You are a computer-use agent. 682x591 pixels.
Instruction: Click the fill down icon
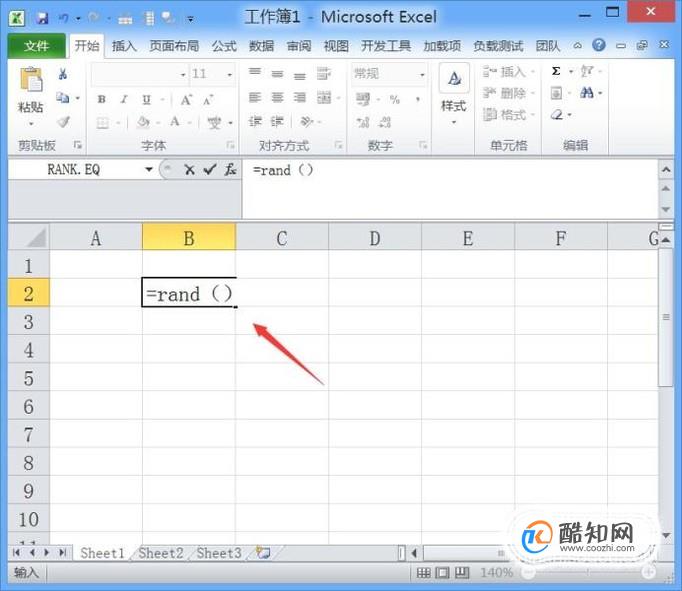[x=556, y=93]
